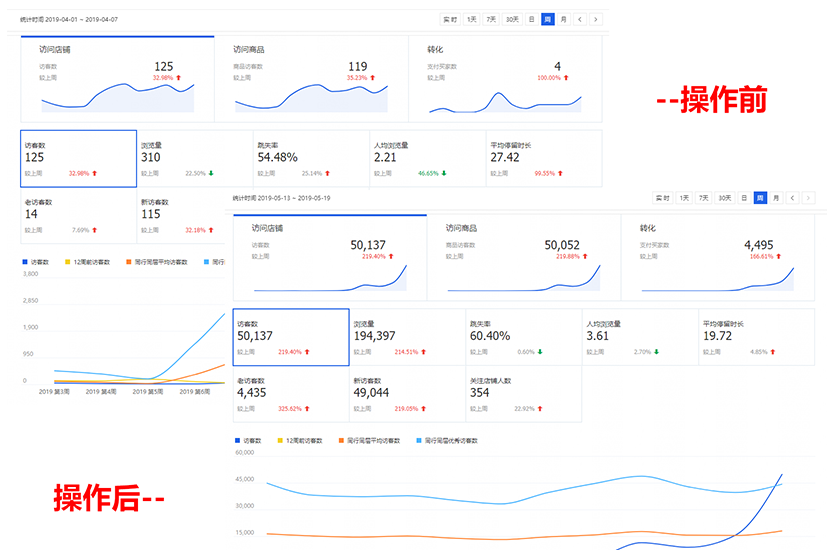Select the 浏览量 194,397 metric tile
Viewport: 830px width, 550px height.
click(x=407, y=336)
